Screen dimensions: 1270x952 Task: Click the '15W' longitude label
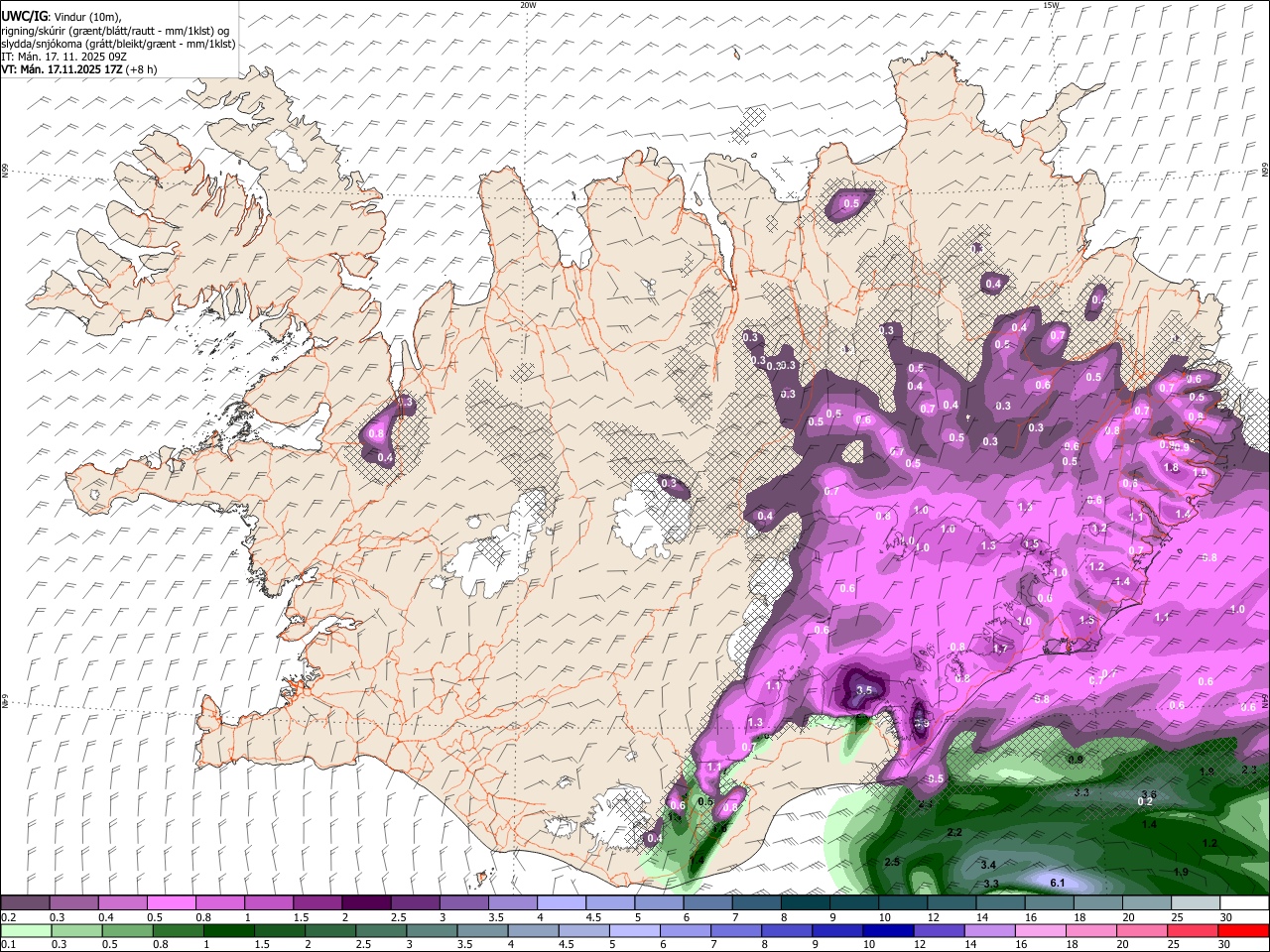tap(1051, 5)
